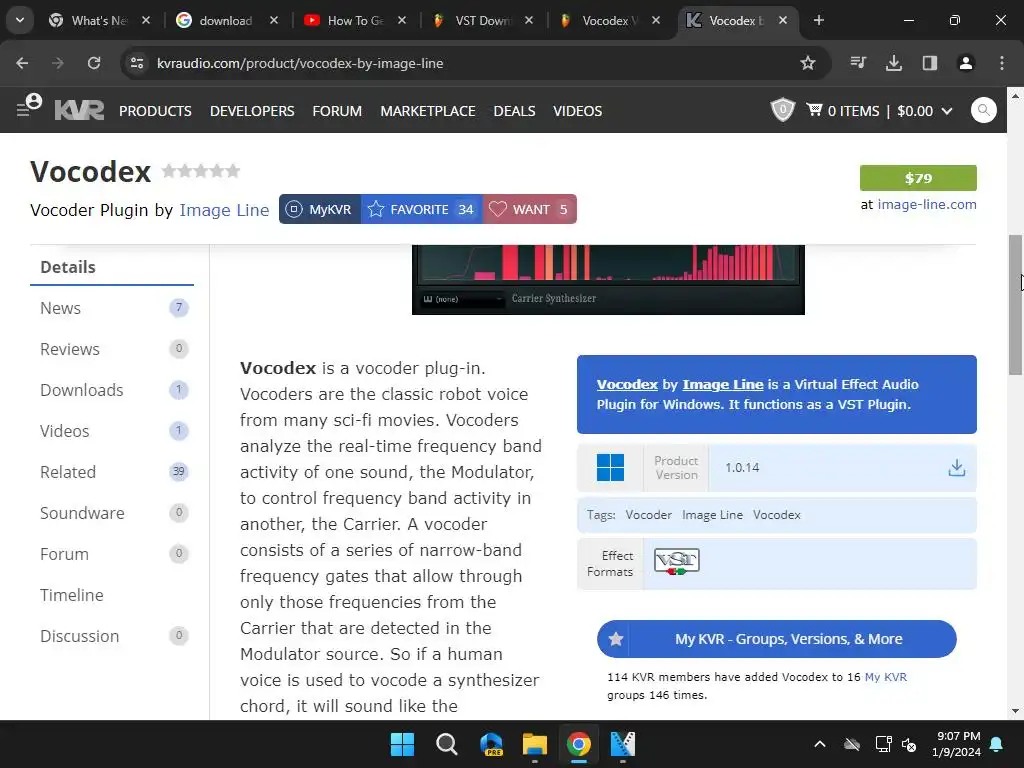Click the green $79 price button
The height and width of the screenshot is (768, 1024).
click(918, 178)
